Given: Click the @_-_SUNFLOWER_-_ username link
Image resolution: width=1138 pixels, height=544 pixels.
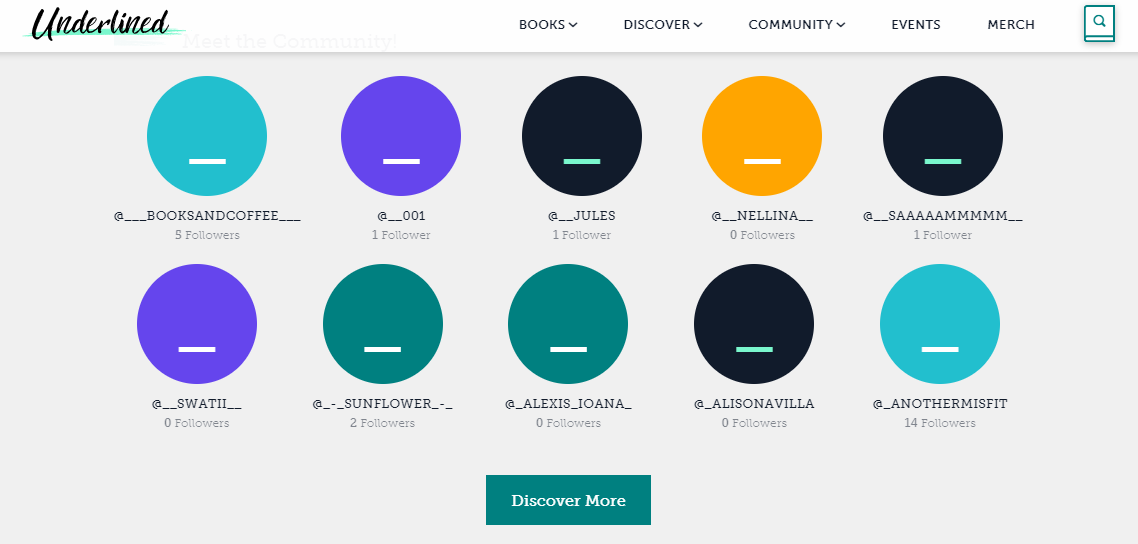Looking at the screenshot, I should (x=383, y=404).
